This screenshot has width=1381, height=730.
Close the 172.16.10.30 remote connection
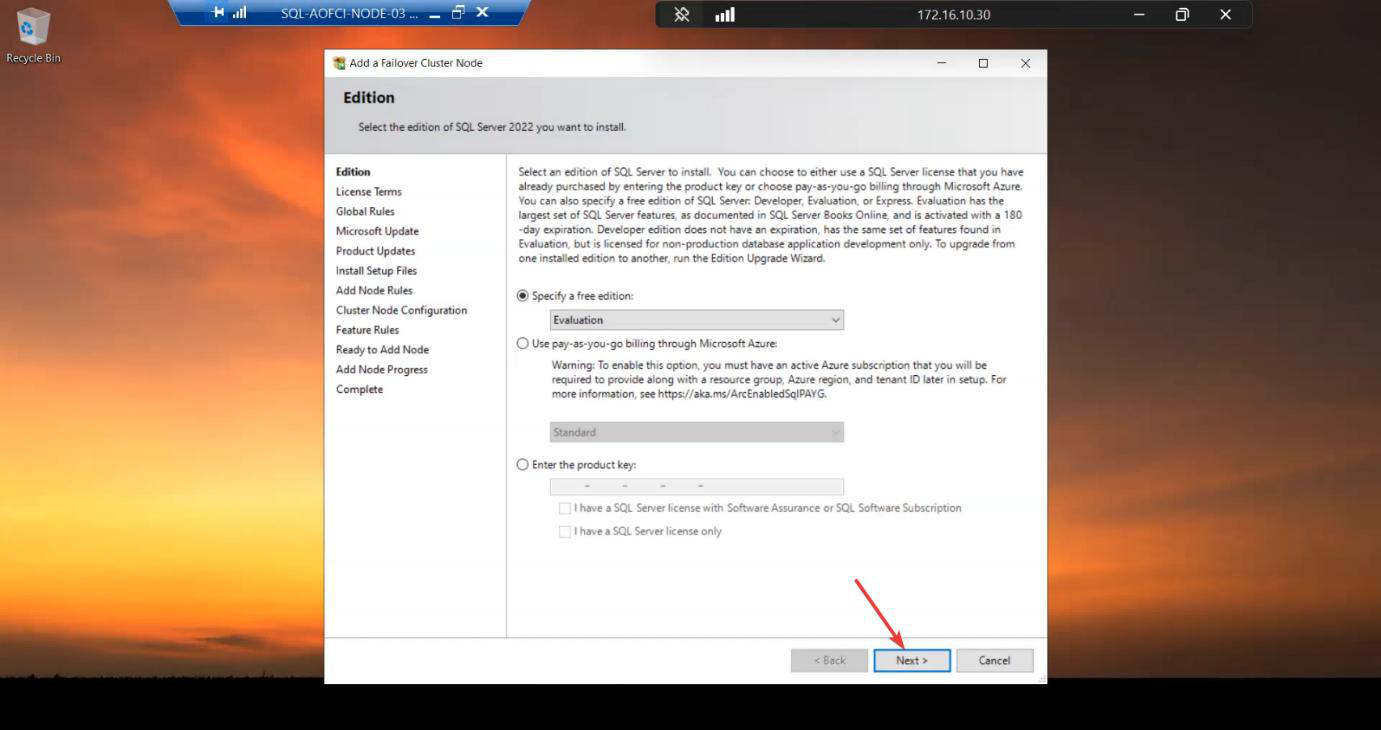[1225, 15]
